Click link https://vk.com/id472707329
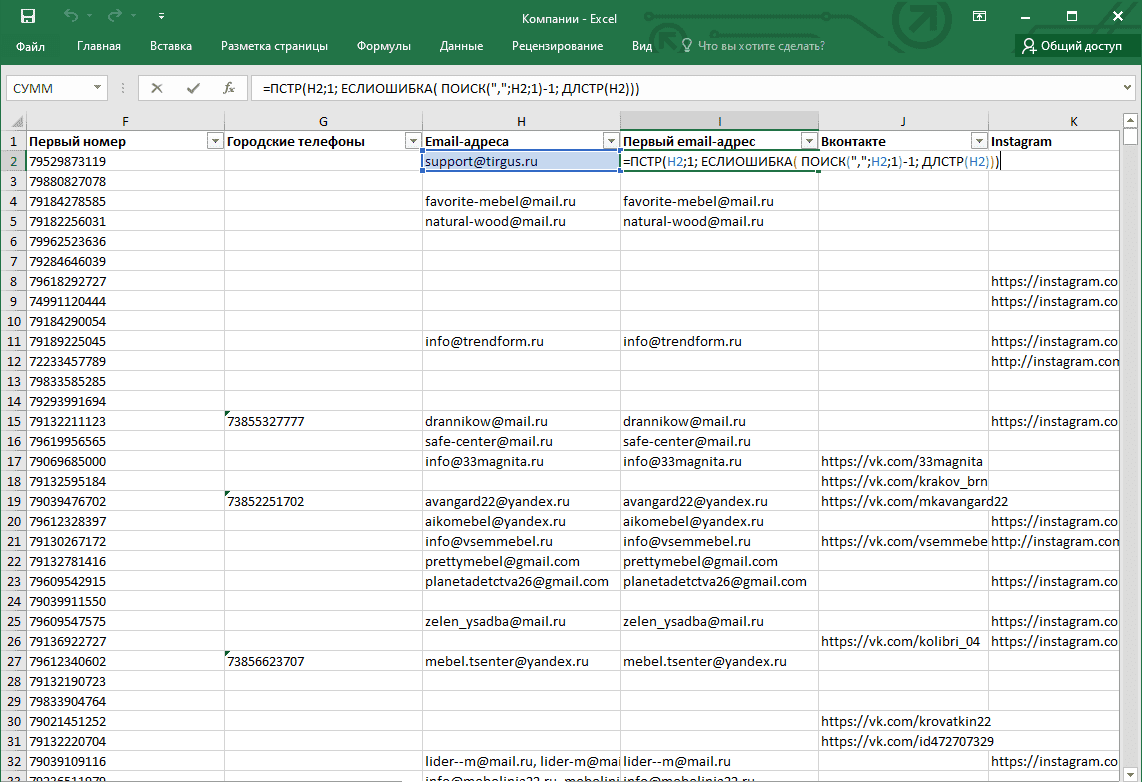The width and height of the screenshot is (1142, 782). tap(907, 741)
